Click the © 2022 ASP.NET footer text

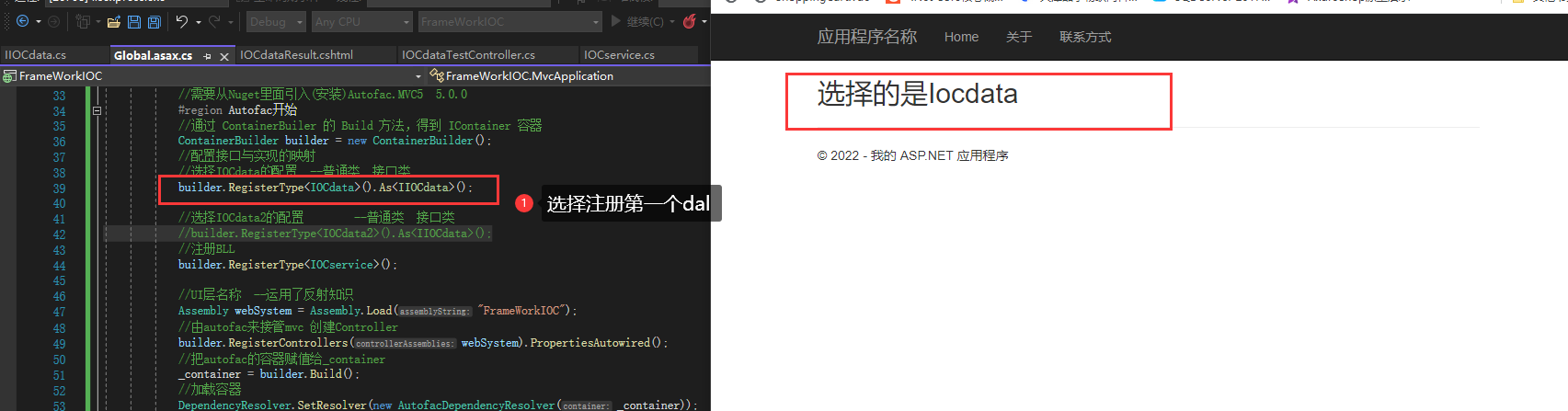point(913,155)
